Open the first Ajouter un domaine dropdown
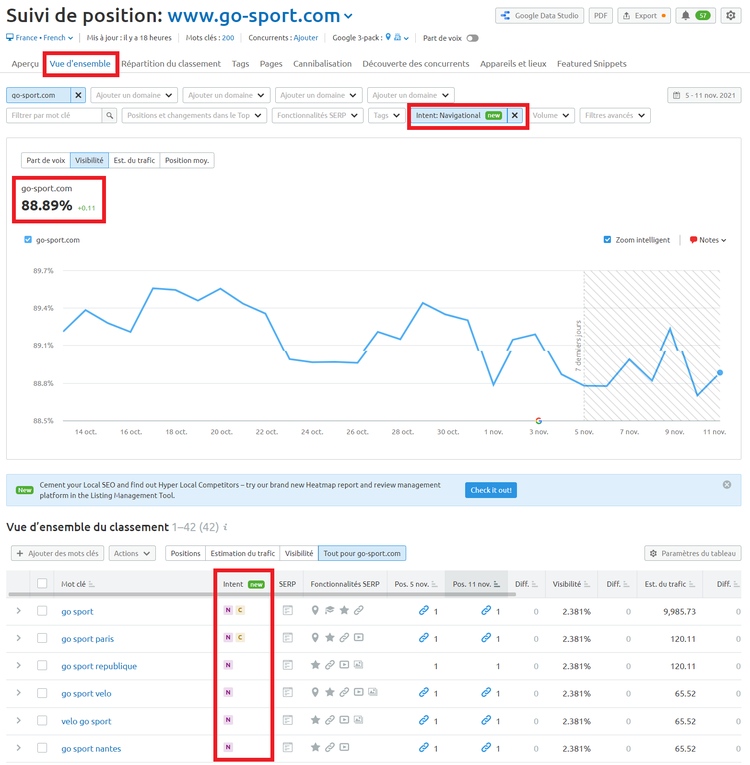Screen dimensions: 750x765 click(x=134, y=95)
